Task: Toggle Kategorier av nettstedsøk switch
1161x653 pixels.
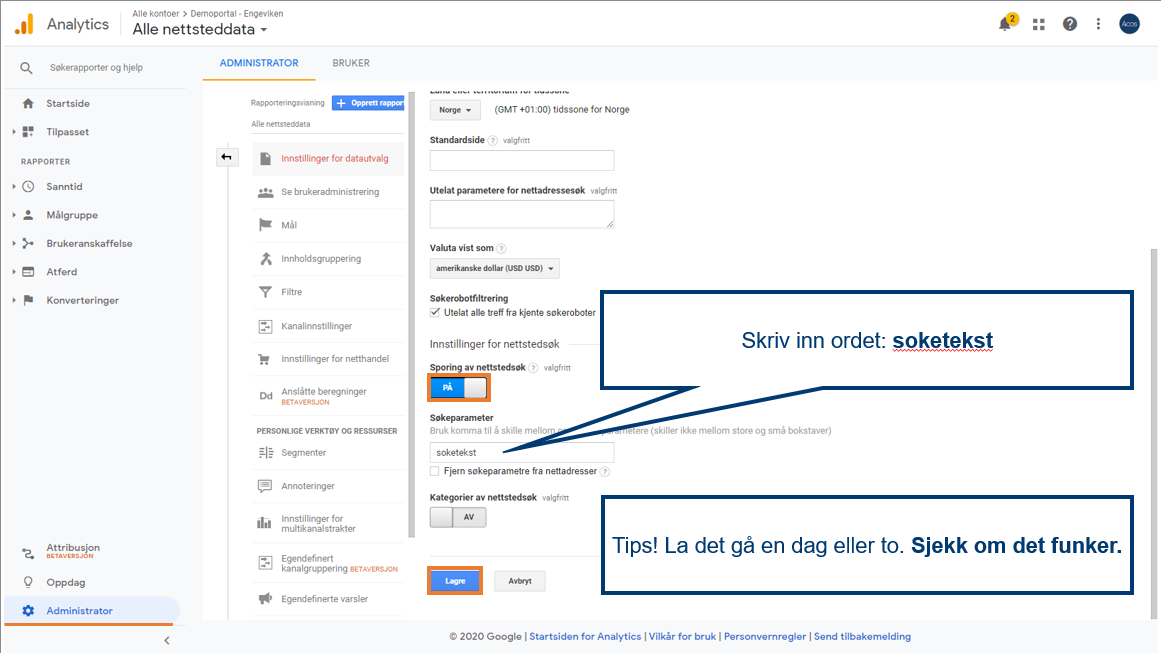Action: [x=458, y=517]
